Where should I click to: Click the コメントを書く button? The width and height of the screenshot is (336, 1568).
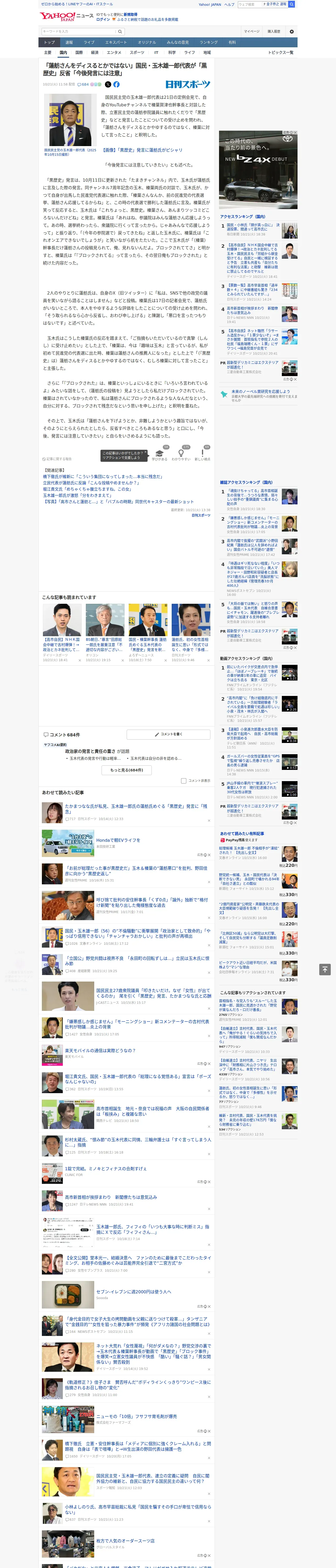tap(168, 735)
